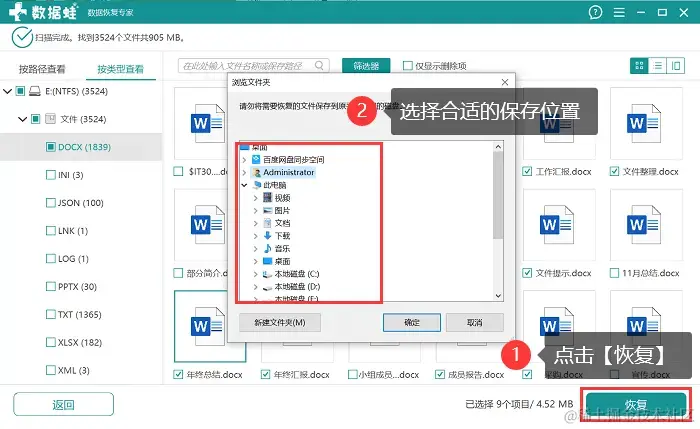
Task: Click the magnifier icon in the search box
Action: tap(319, 66)
